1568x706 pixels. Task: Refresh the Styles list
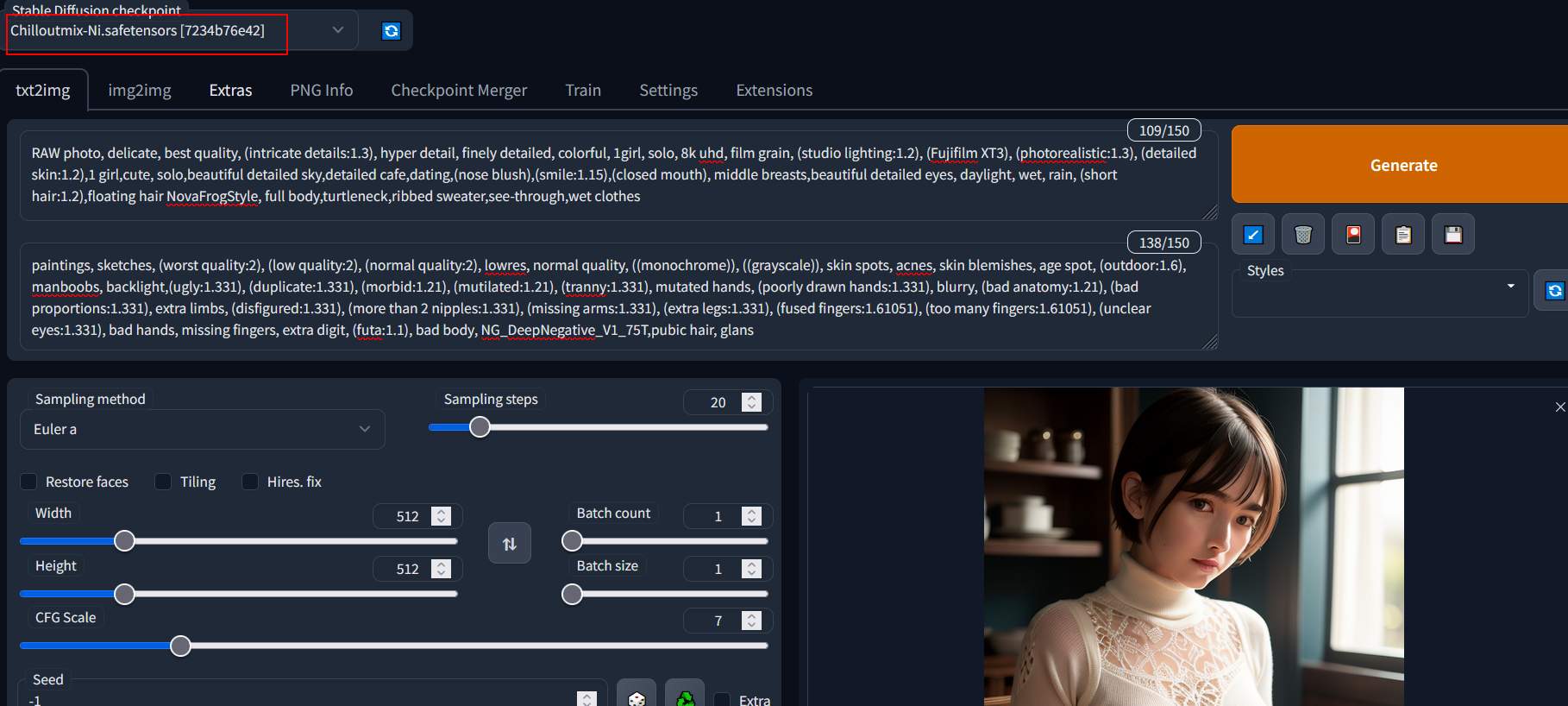pos(1554,291)
